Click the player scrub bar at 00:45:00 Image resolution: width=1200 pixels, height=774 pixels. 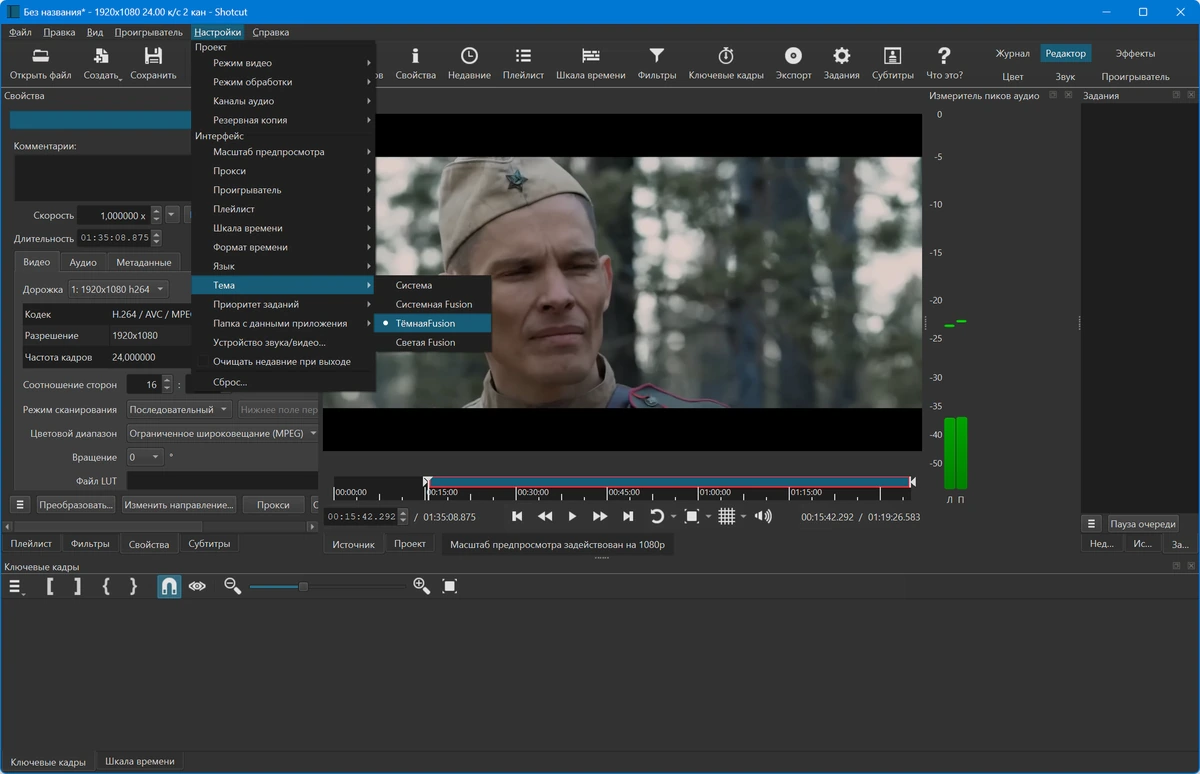point(607,491)
